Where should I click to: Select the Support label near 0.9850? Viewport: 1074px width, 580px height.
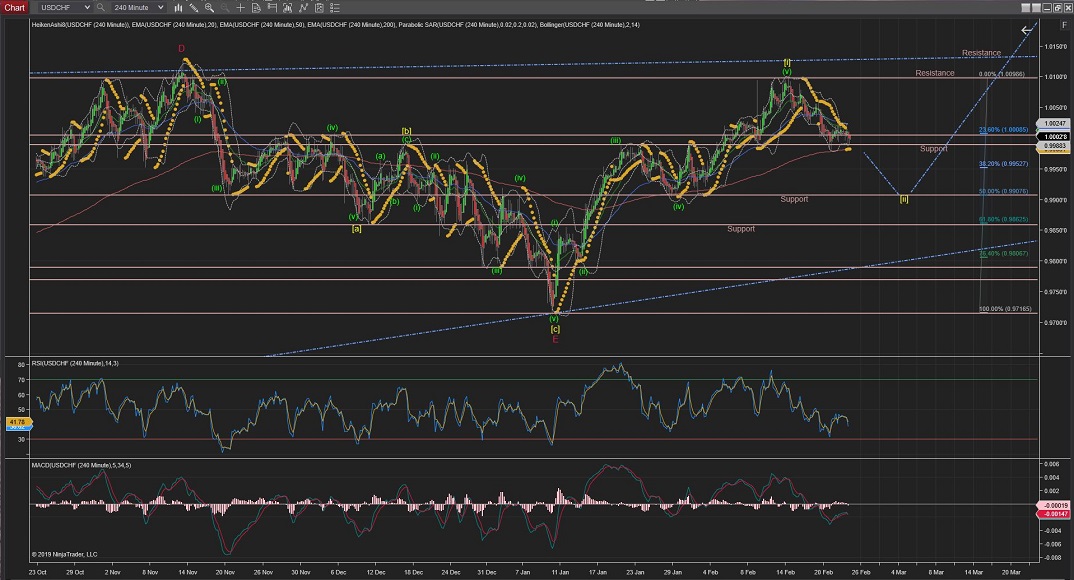741,229
